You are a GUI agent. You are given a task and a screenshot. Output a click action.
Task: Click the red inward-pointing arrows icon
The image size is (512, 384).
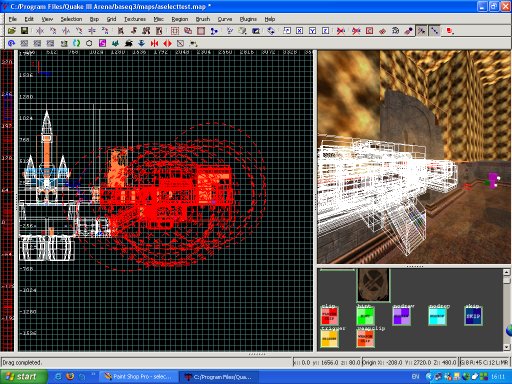154,43
